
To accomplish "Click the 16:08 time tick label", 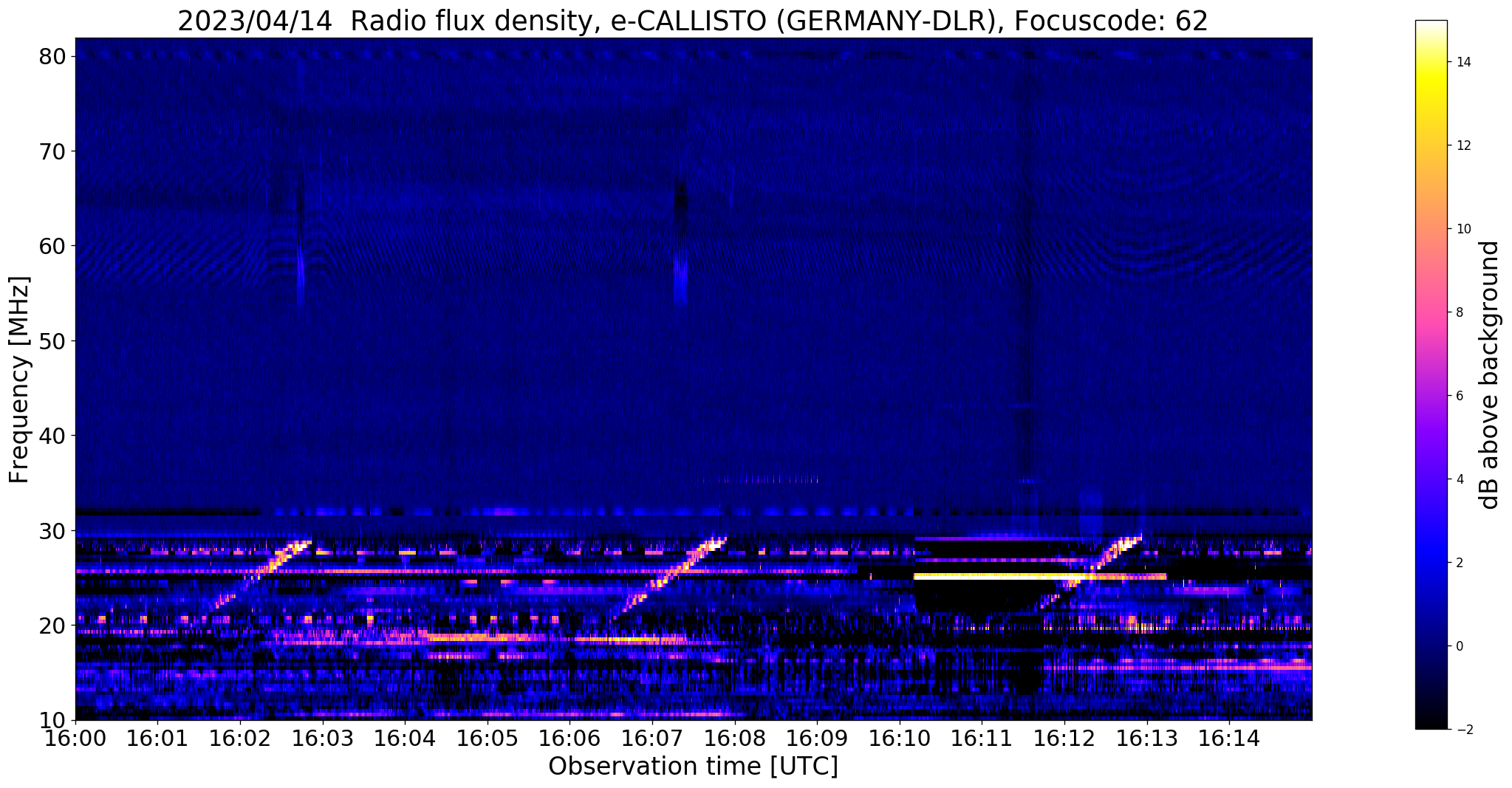I will (735, 738).
